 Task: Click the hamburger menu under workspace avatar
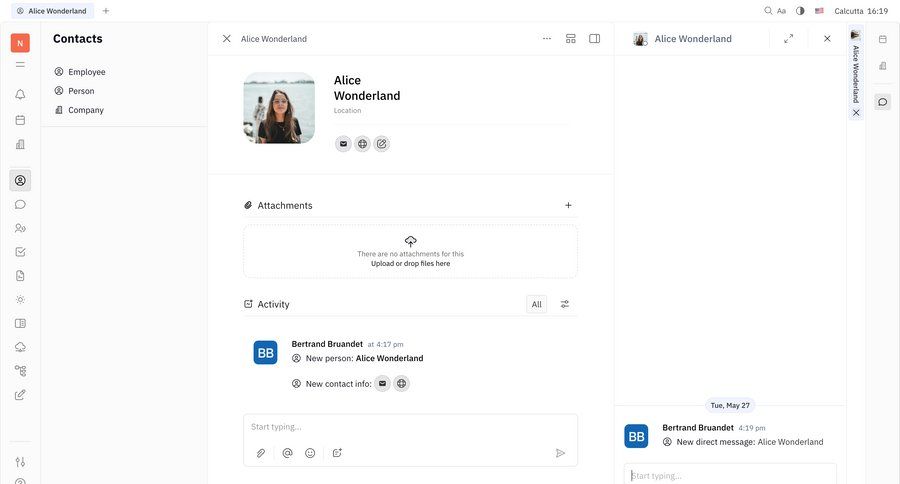[20, 65]
